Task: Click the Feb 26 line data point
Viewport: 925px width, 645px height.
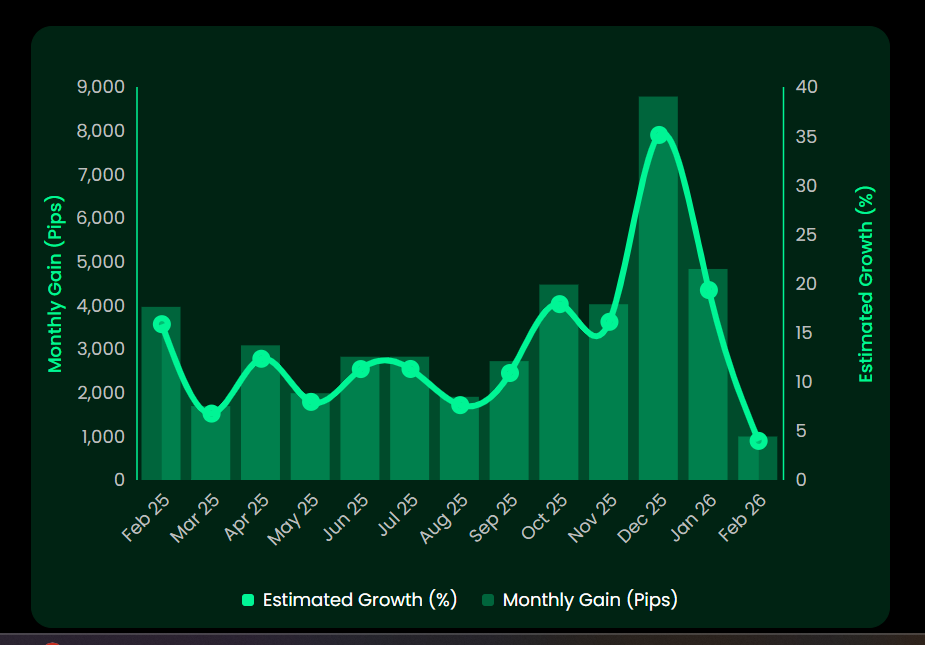Action: tap(758, 441)
